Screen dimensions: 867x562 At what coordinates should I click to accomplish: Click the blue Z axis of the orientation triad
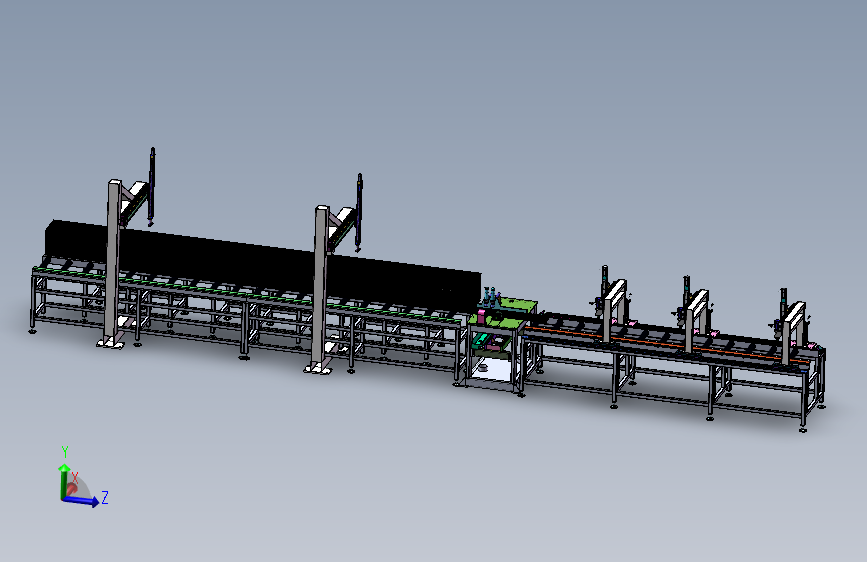click(x=81, y=500)
